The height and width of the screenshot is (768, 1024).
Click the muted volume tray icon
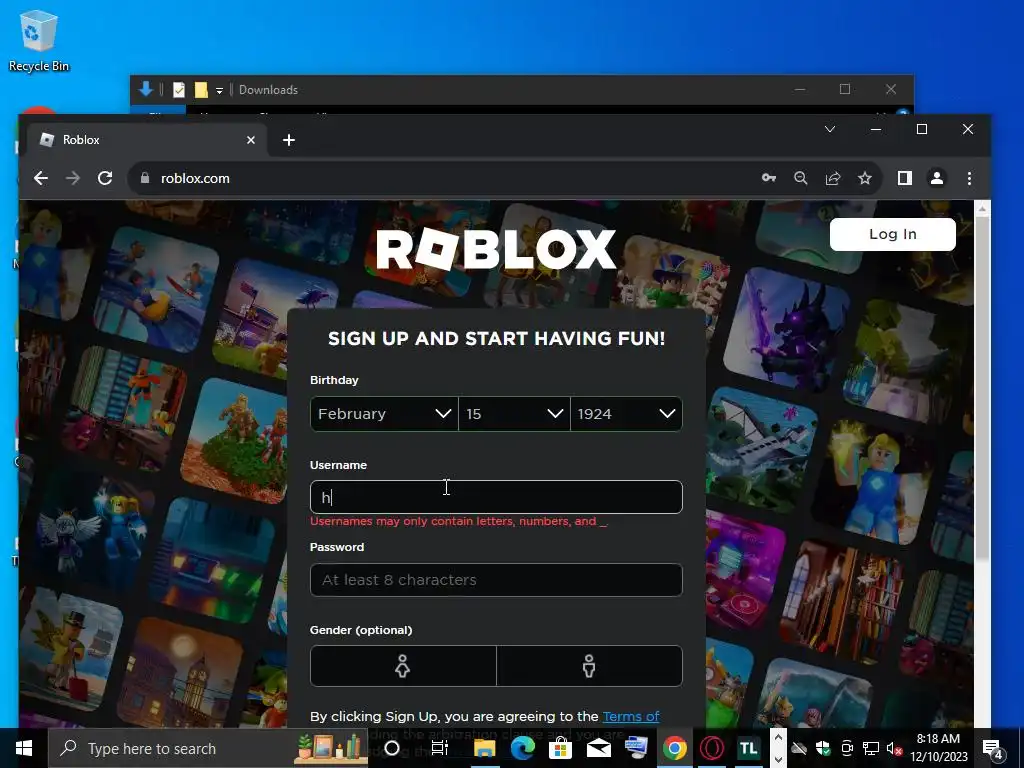pos(894,748)
